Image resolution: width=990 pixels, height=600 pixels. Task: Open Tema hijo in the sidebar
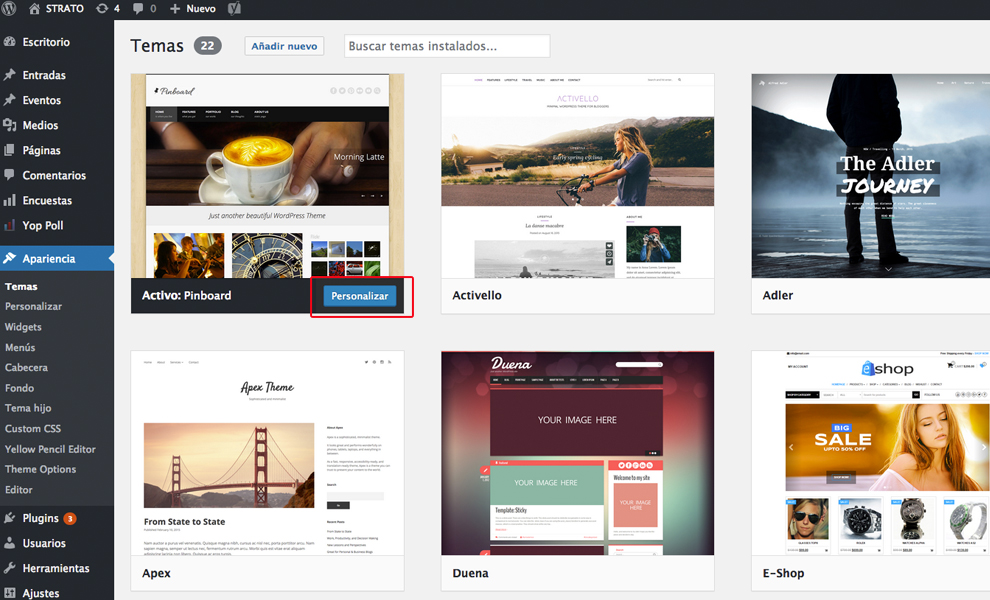click(x=28, y=408)
